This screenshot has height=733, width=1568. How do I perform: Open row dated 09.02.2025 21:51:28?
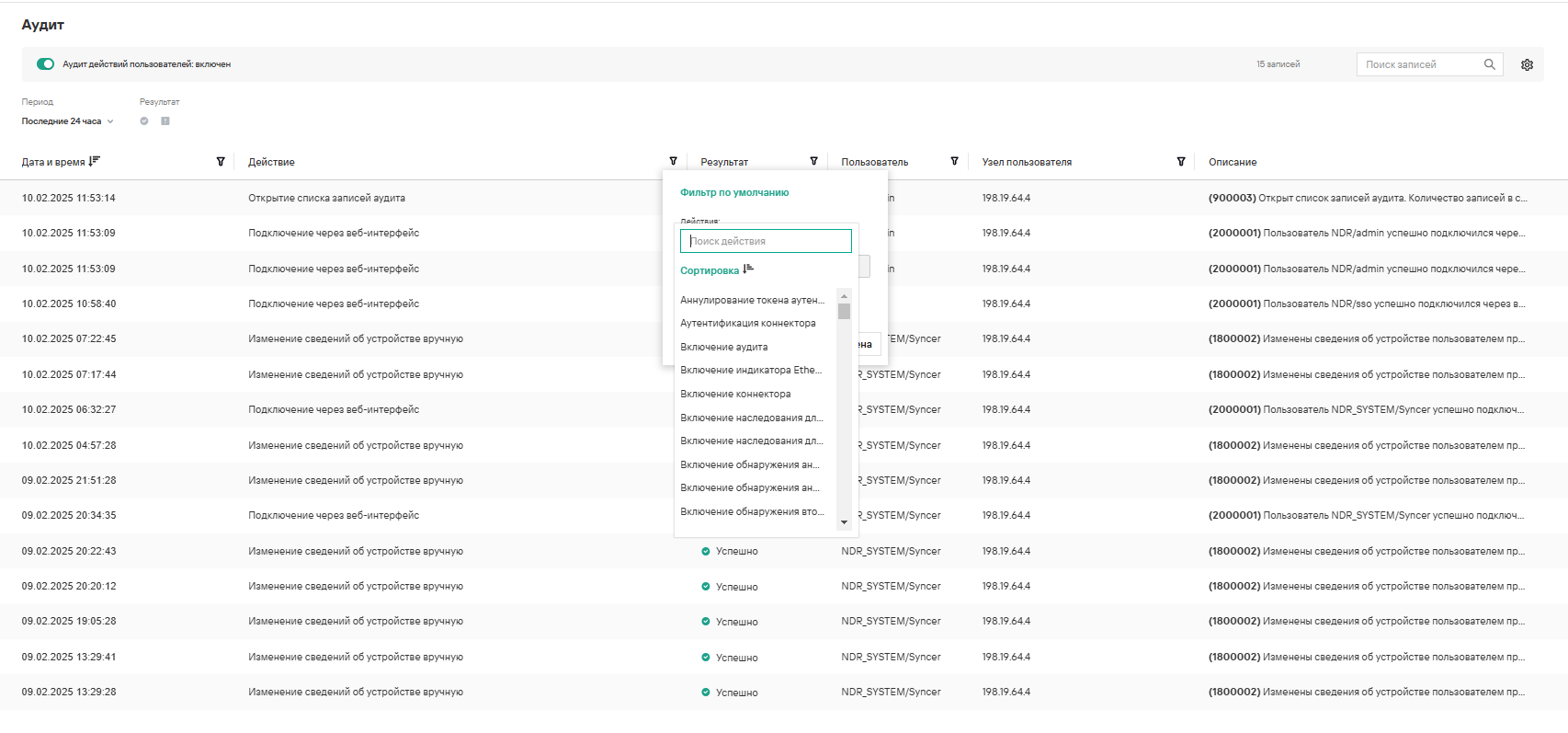(69, 480)
